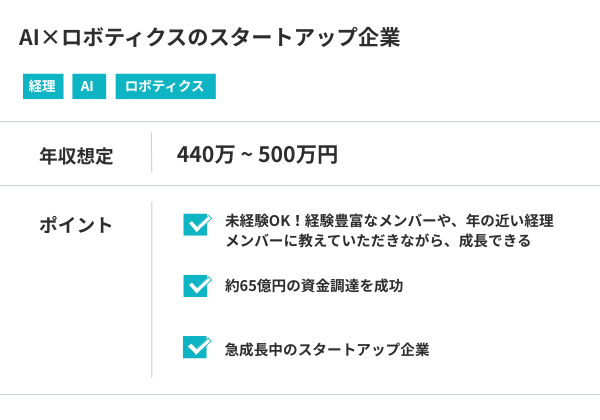Choose the ロボティクス tag

[x=165, y=87]
